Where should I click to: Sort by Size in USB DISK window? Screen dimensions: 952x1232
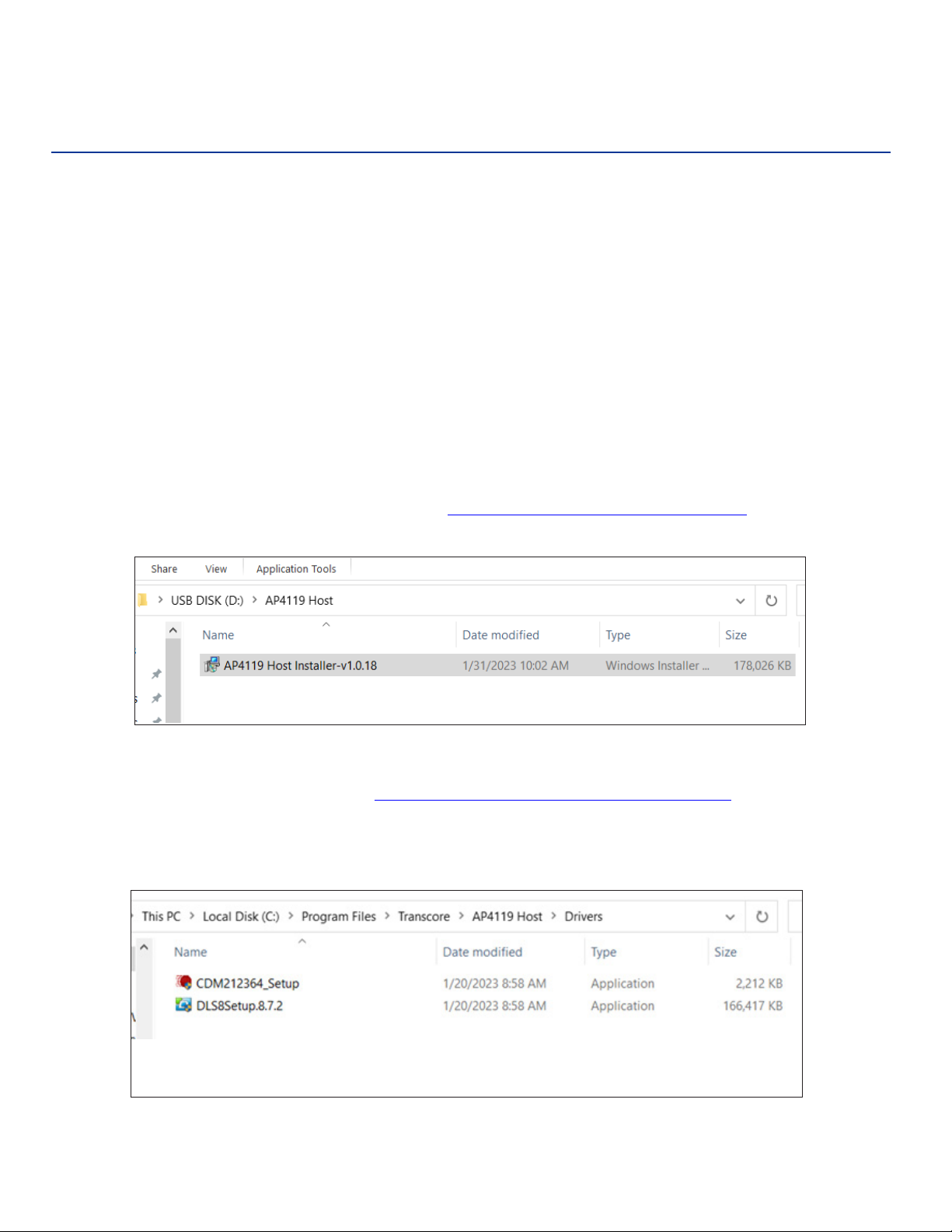click(735, 635)
